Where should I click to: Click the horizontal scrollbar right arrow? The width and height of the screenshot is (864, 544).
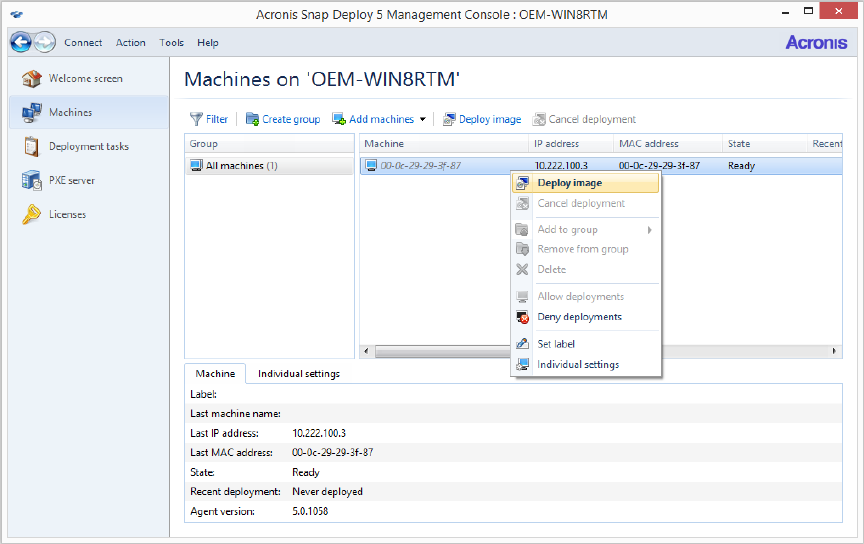pos(834,351)
